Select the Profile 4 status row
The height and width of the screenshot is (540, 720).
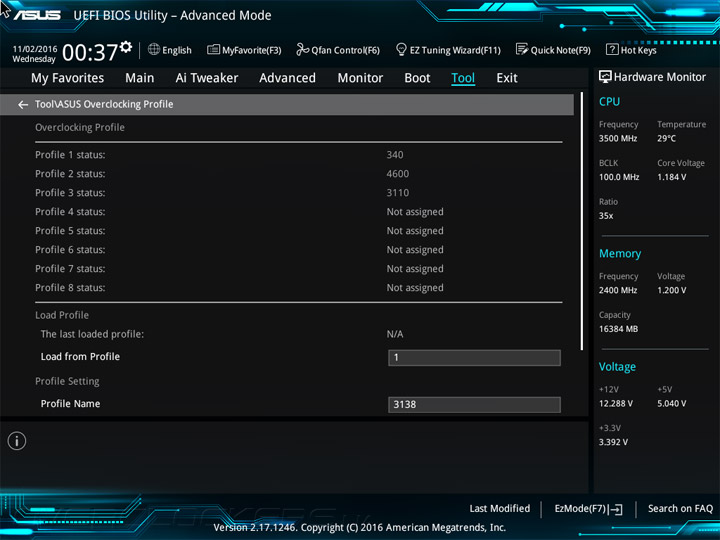click(x=298, y=212)
